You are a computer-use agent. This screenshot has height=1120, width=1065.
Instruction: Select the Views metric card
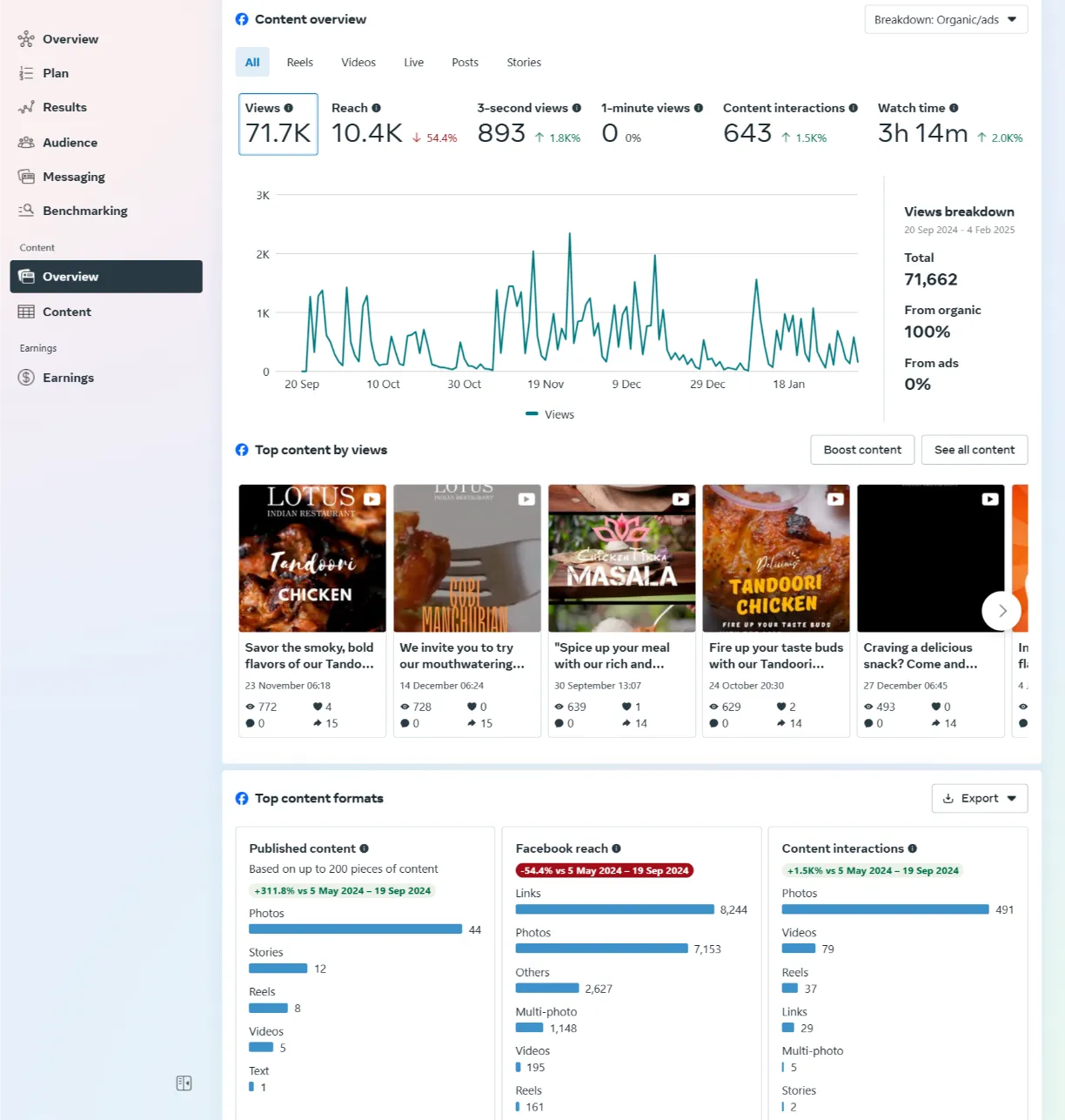(278, 124)
